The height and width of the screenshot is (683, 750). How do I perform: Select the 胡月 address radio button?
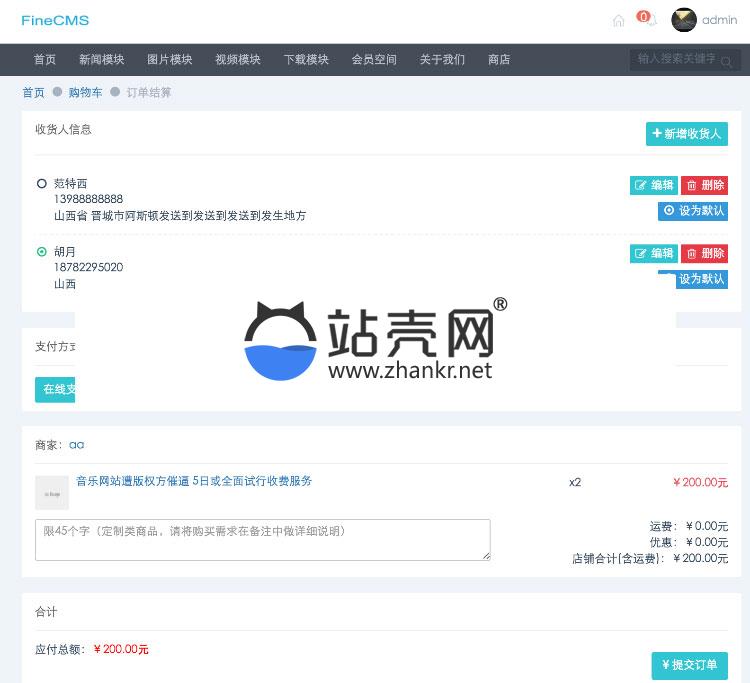(42, 252)
